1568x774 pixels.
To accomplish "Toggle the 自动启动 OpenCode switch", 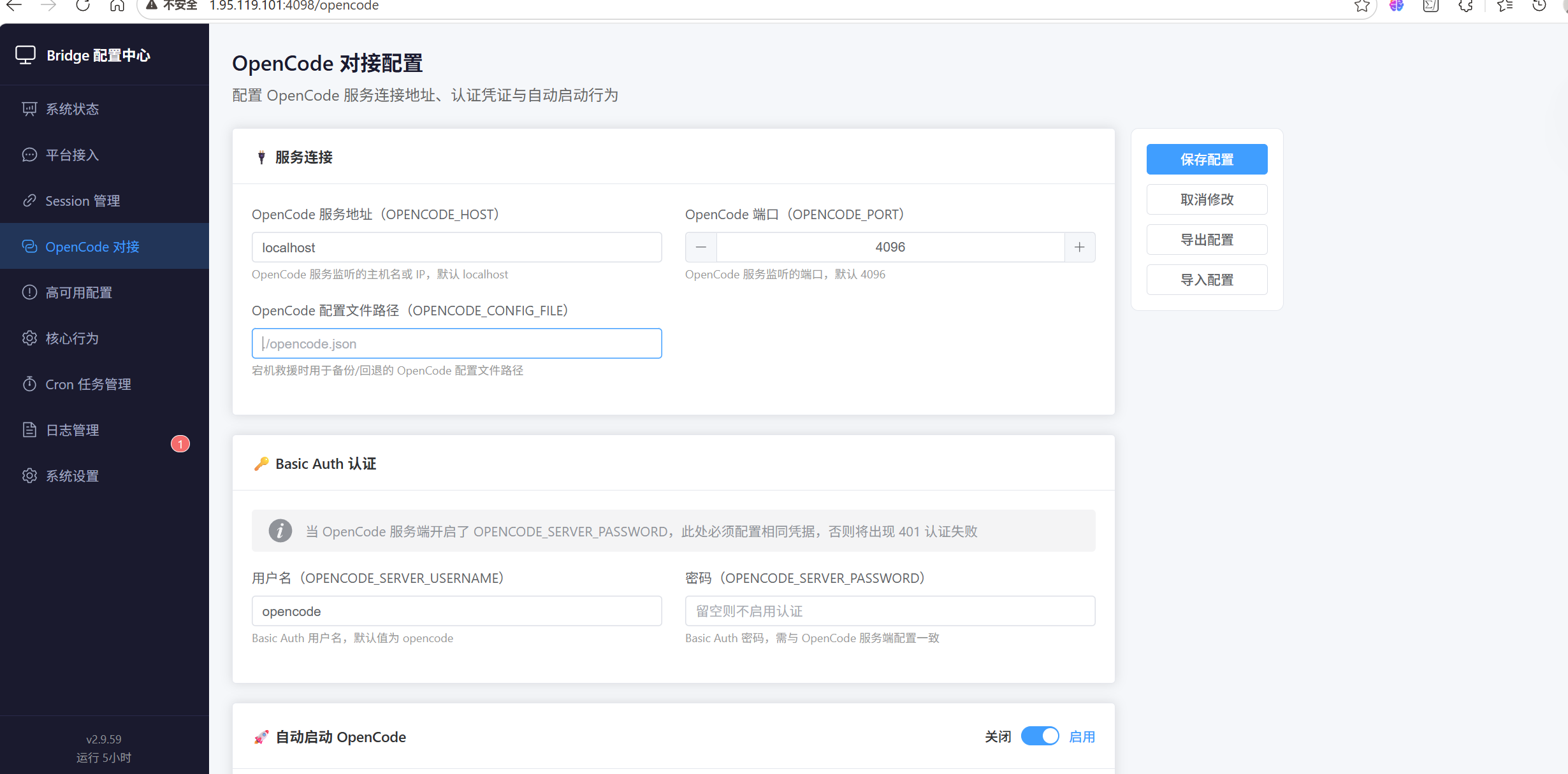I will tap(1040, 736).
